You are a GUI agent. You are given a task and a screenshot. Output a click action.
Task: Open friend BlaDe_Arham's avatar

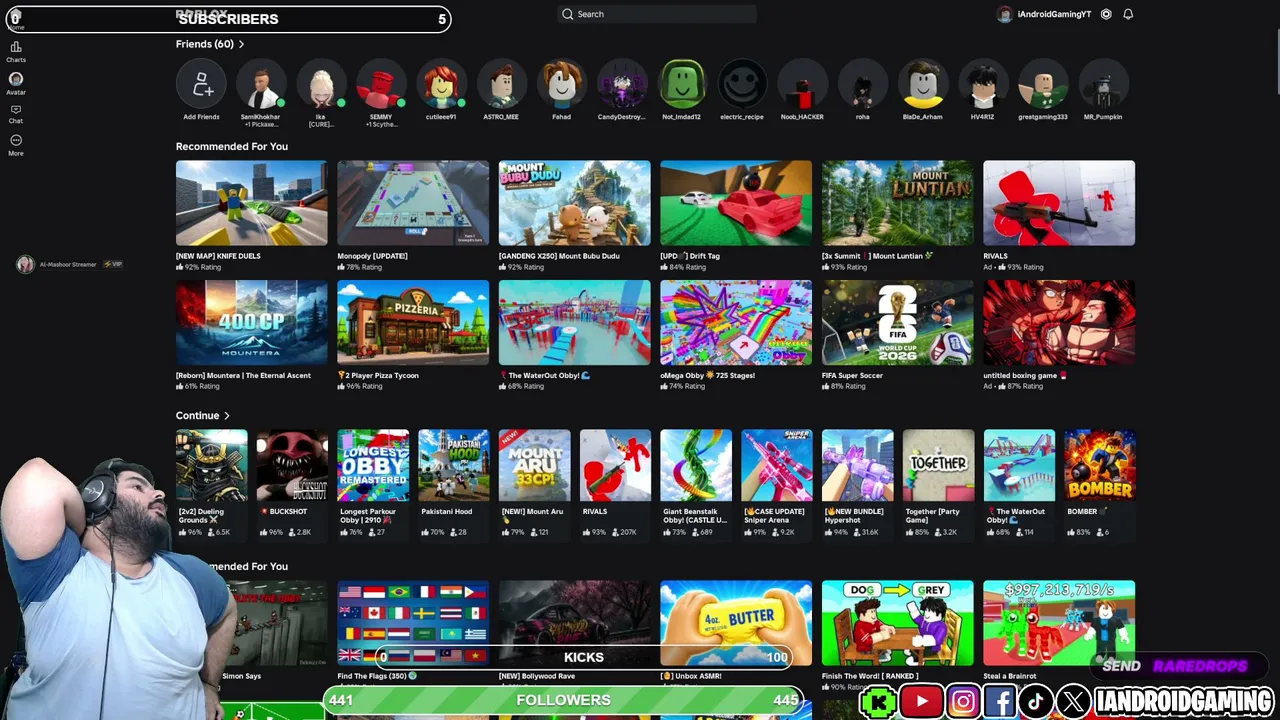tap(922, 84)
